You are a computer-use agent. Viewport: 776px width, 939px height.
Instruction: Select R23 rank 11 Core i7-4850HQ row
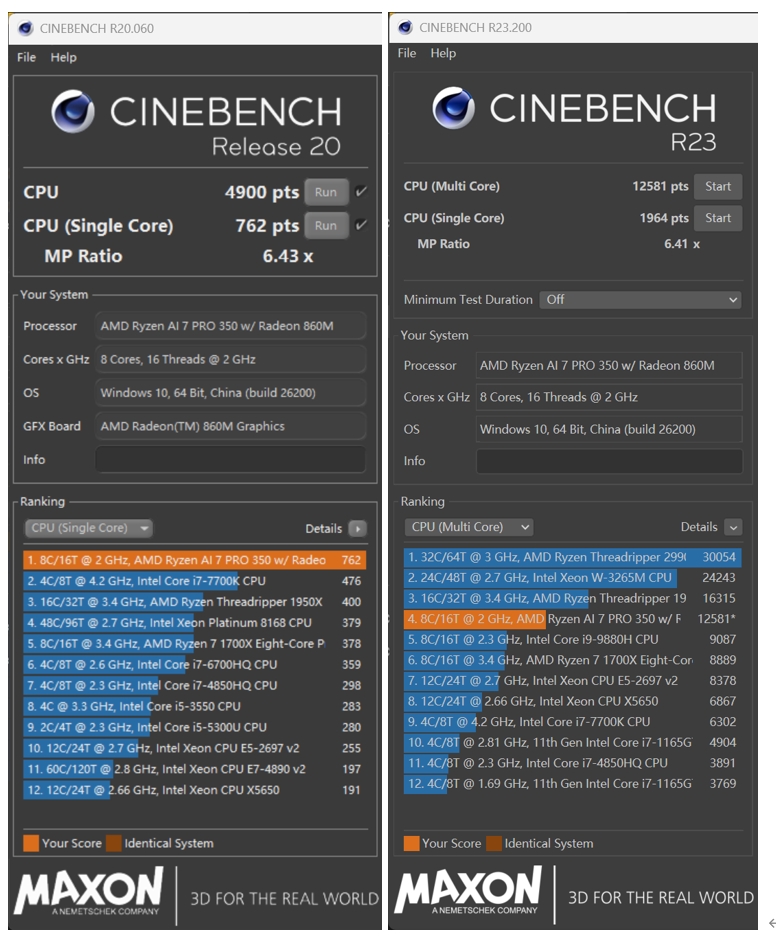point(572,763)
